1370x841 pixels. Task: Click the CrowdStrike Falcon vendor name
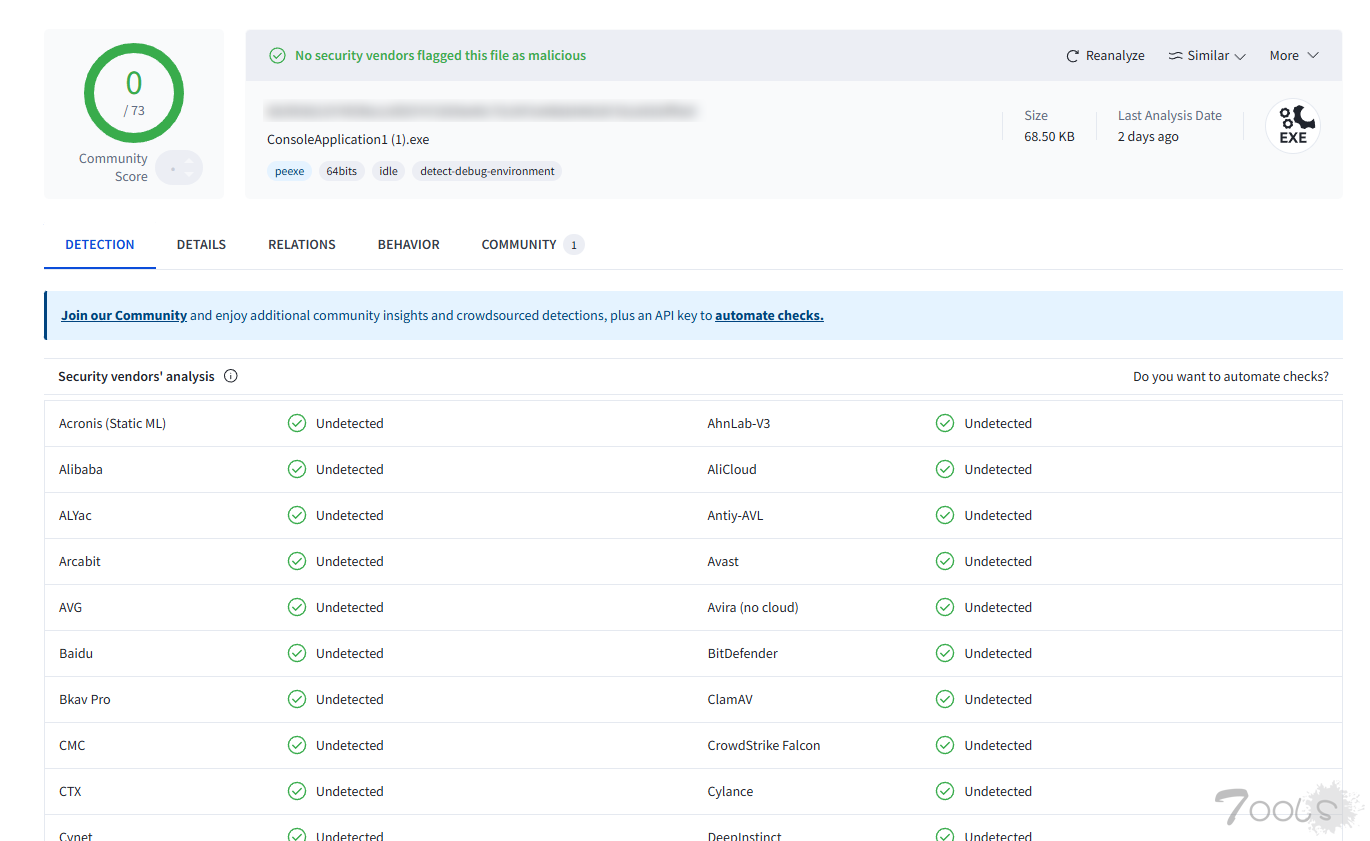[x=764, y=746]
